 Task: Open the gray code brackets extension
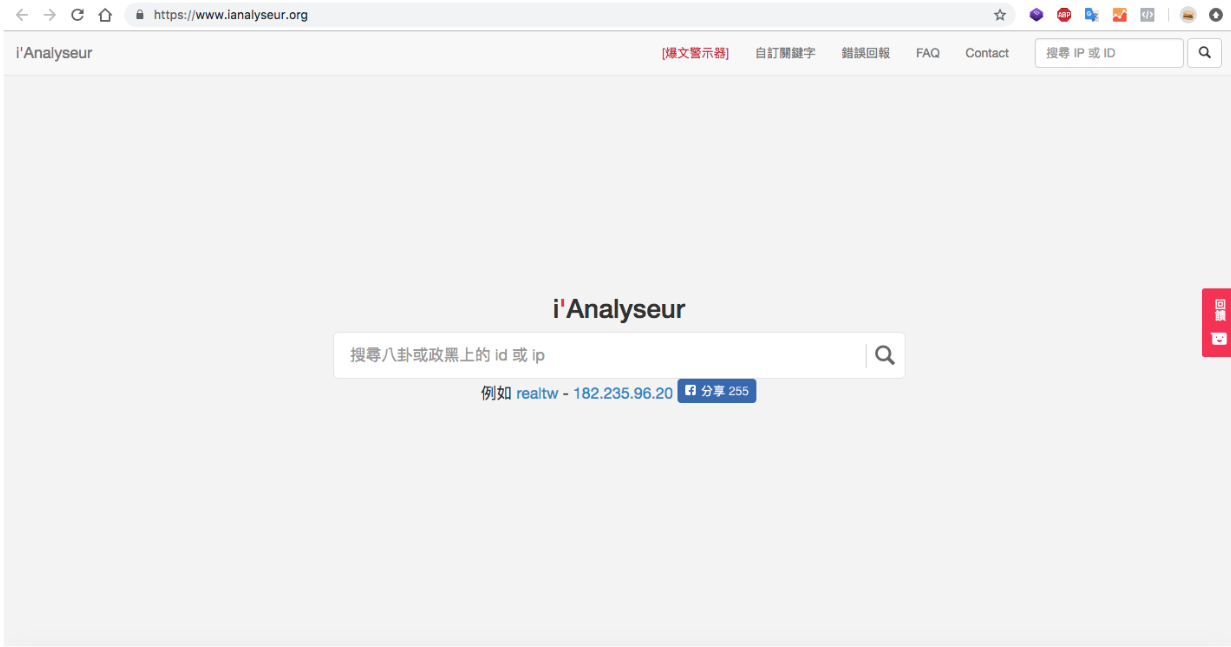pyautogui.click(x=1147, y=15)
